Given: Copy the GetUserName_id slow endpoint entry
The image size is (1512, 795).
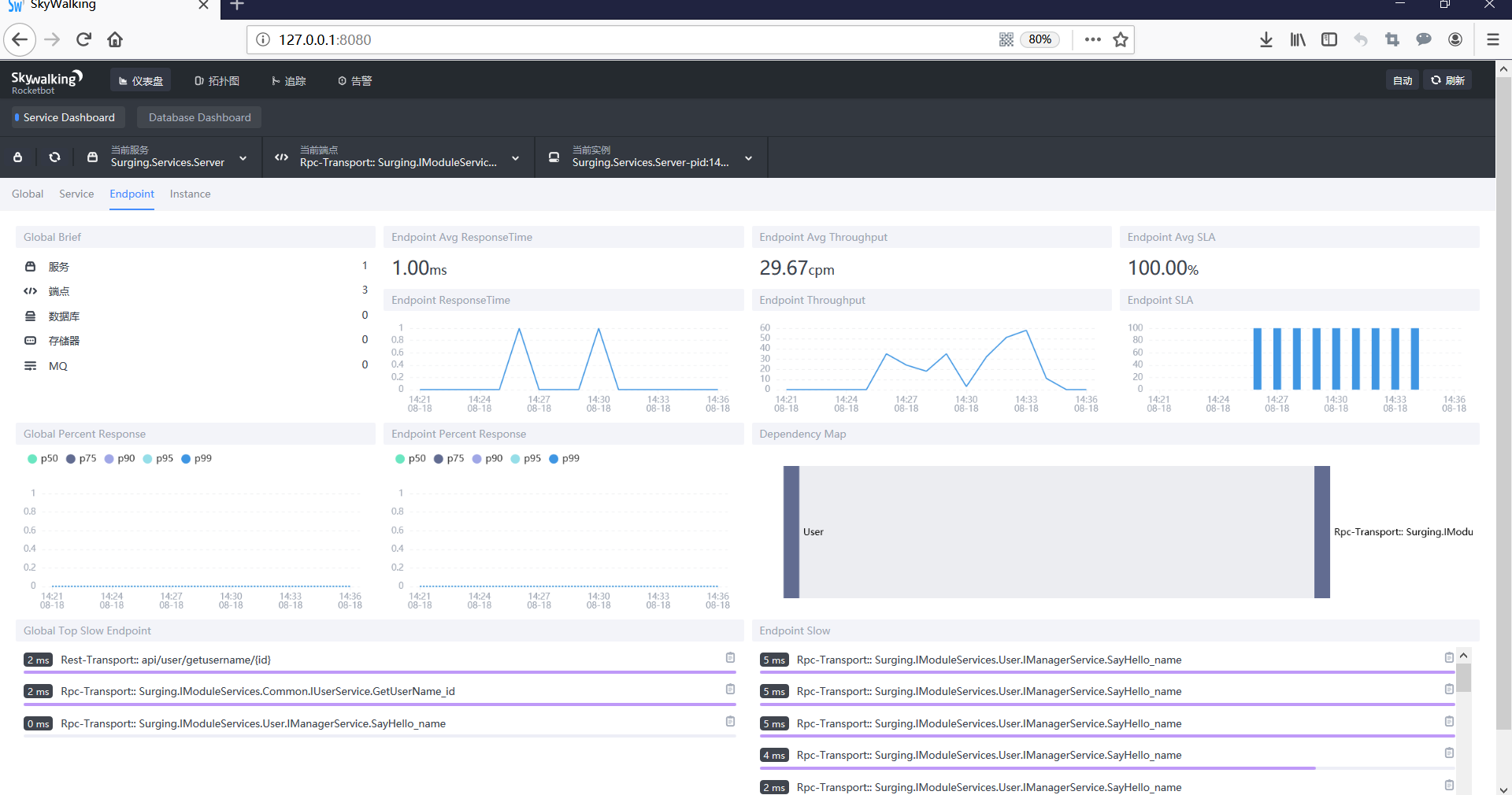Looking at the screenshot, I should point(730,690).
